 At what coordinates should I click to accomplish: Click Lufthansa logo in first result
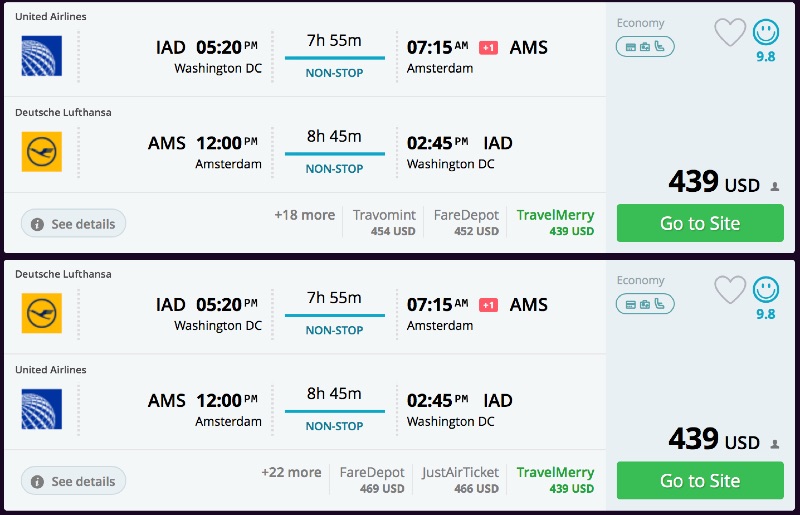[41, 152]
